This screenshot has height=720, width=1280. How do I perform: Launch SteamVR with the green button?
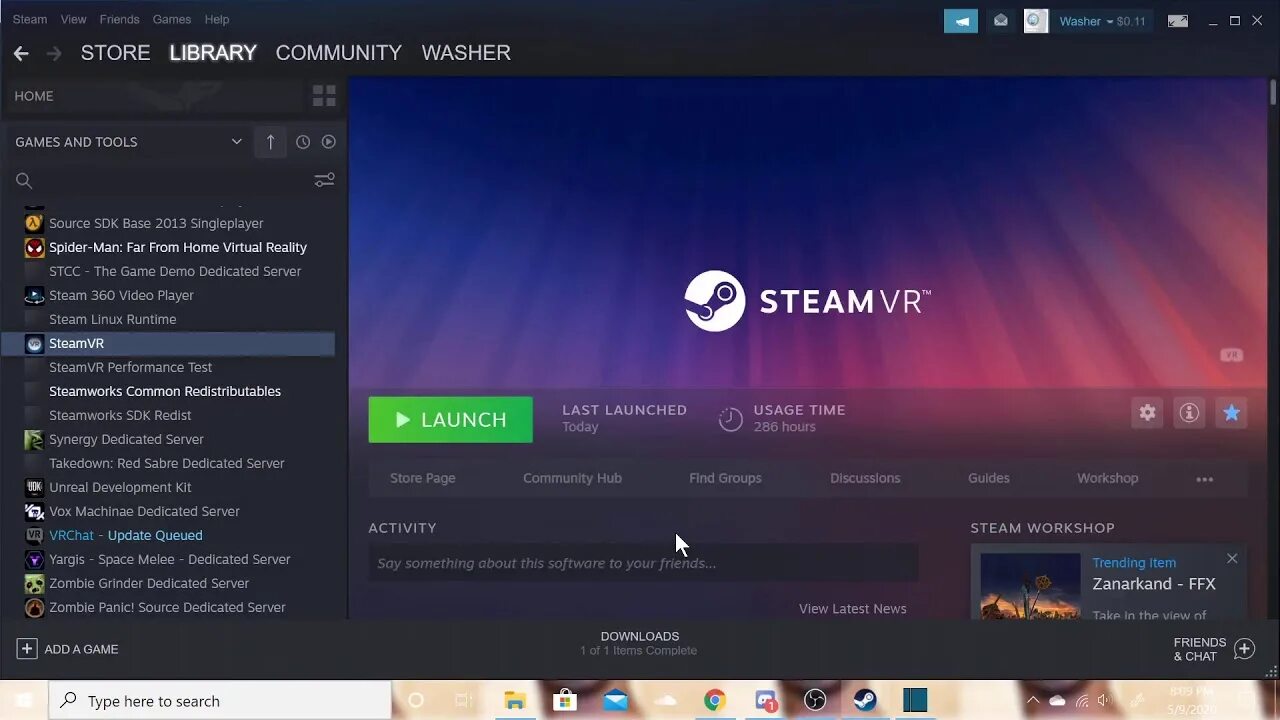coord(450,420)
